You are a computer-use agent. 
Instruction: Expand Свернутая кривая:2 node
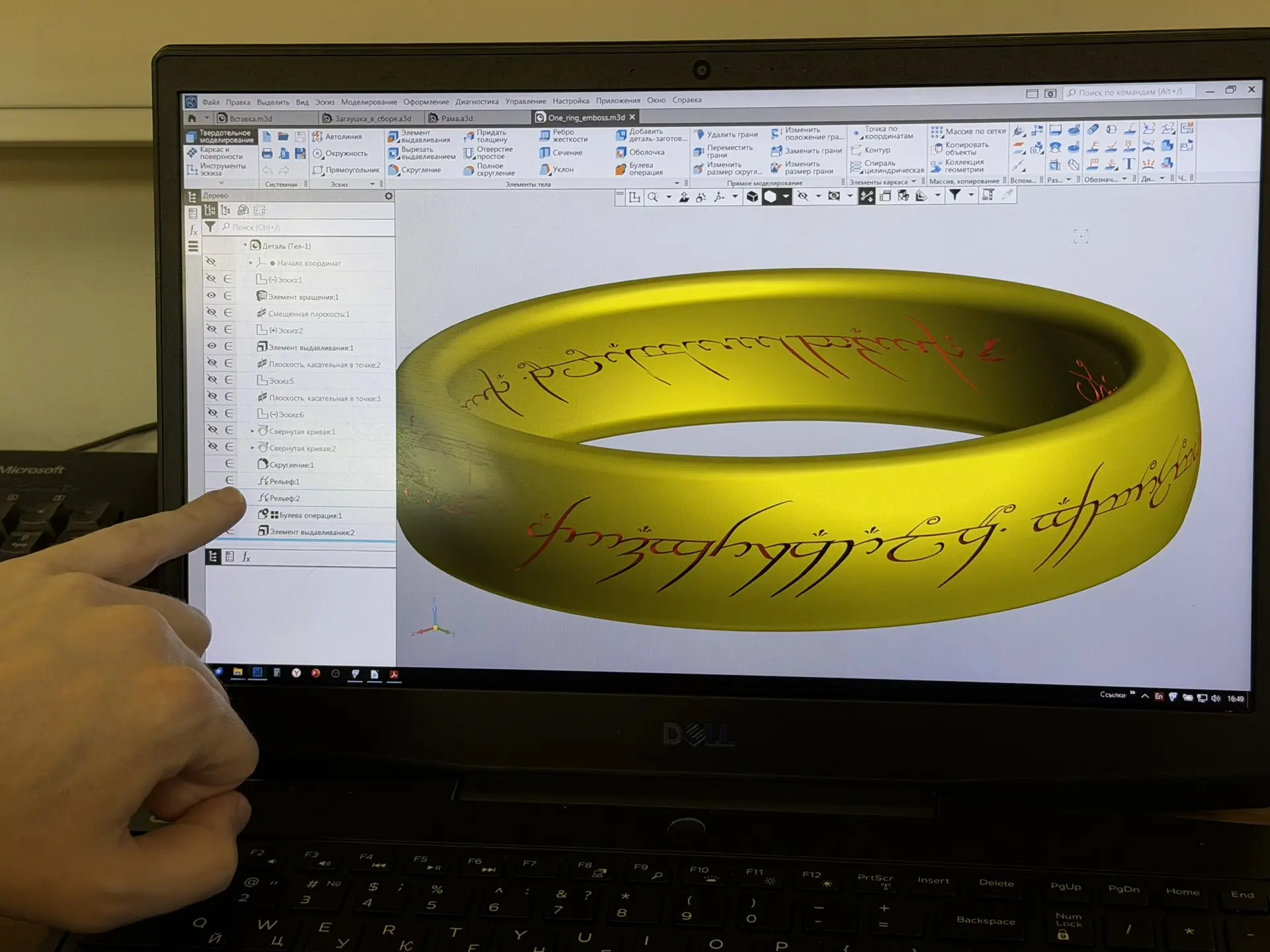point(253,448)
